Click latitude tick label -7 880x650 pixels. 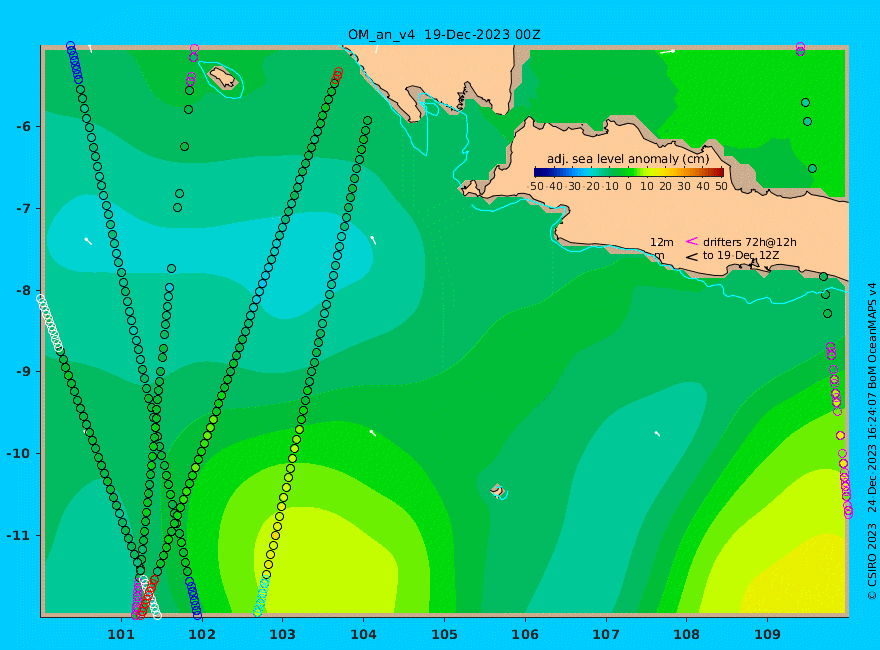tap(23, 209)
